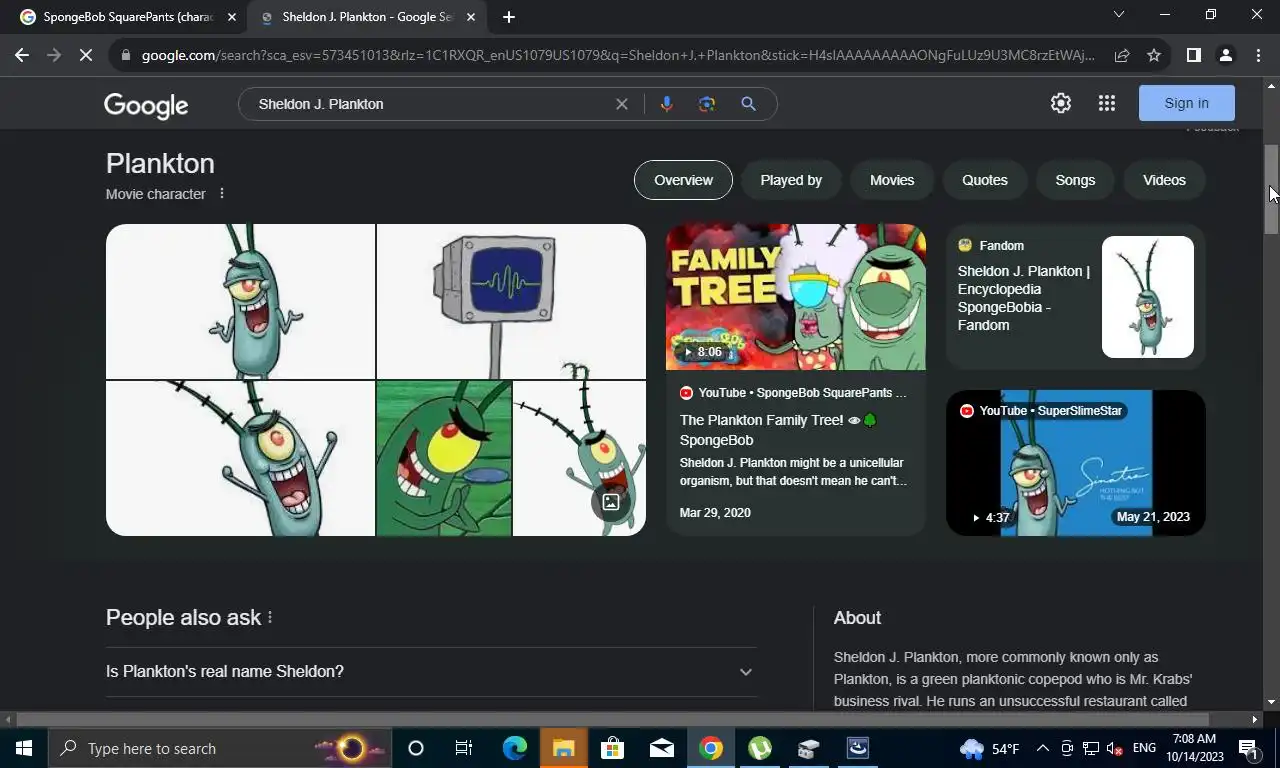Viewport: 1280px width, 768px height.
Task: Select the Quotes chip
Action: click(985, 180)
